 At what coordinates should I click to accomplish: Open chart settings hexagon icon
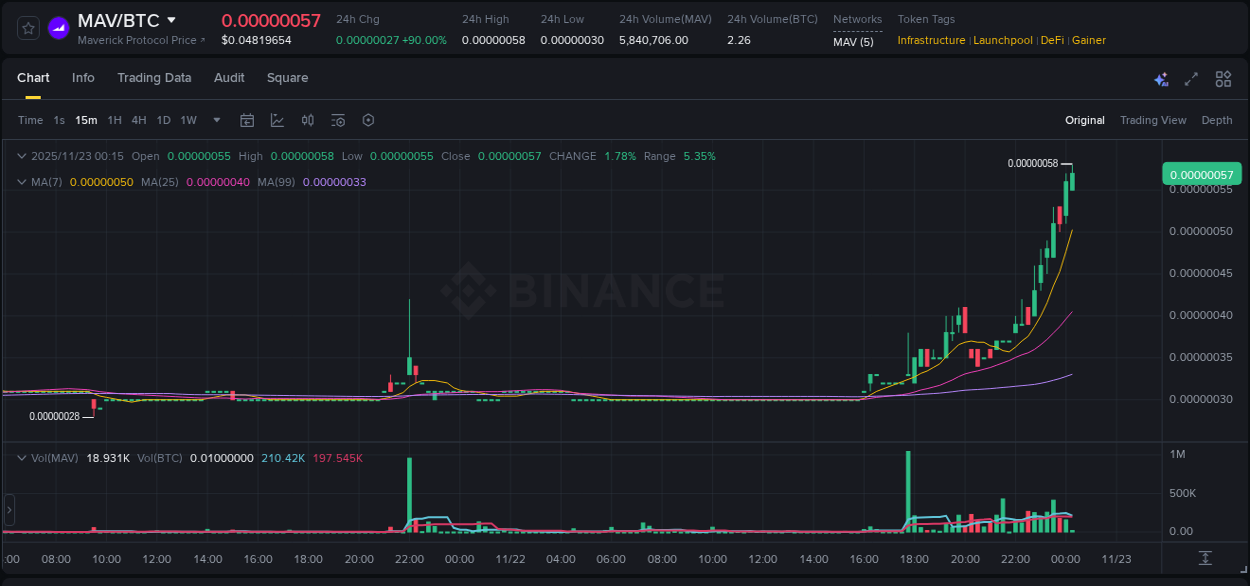(368, 120)
